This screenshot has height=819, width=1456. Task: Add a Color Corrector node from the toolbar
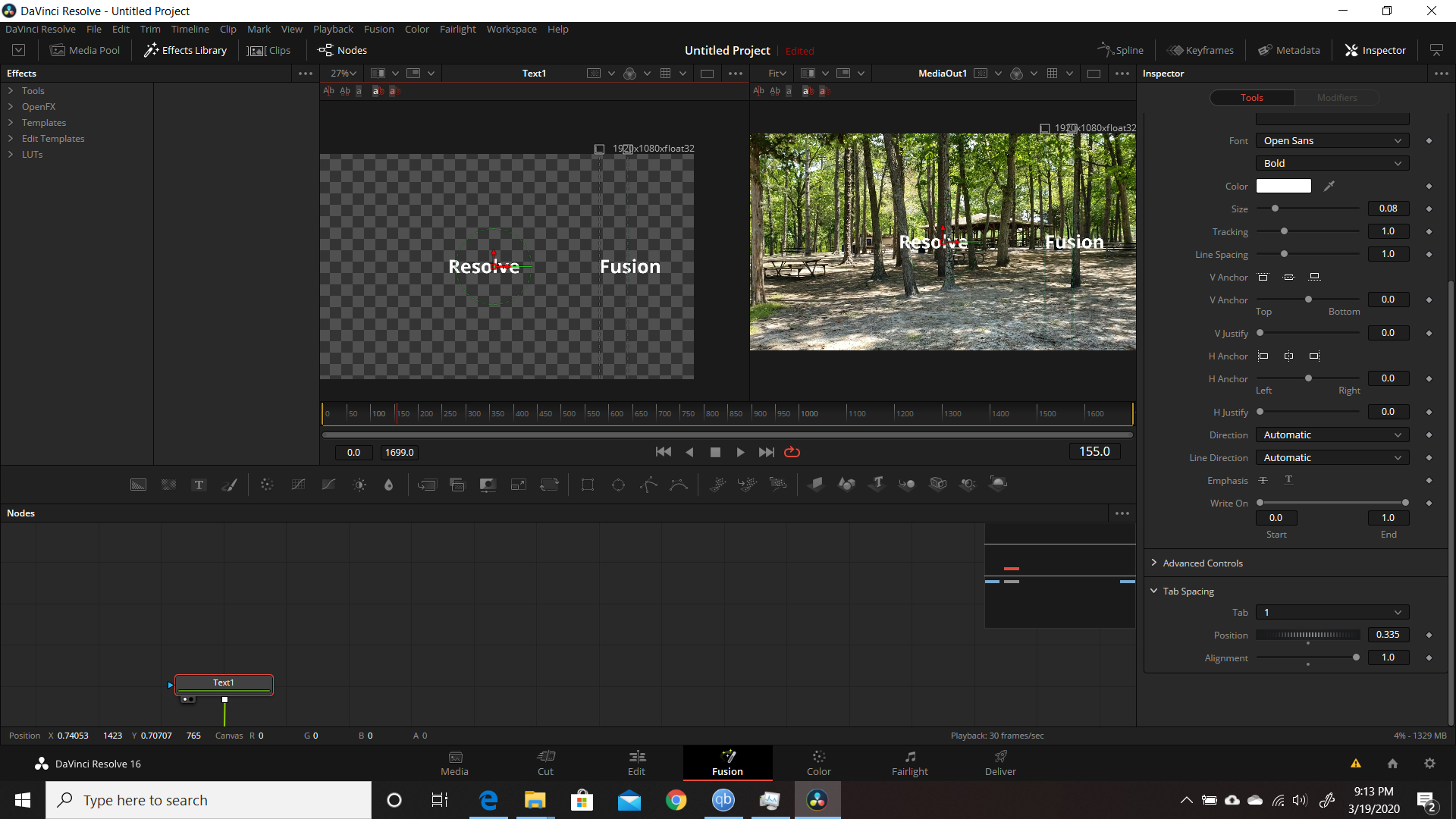[267, 485]
